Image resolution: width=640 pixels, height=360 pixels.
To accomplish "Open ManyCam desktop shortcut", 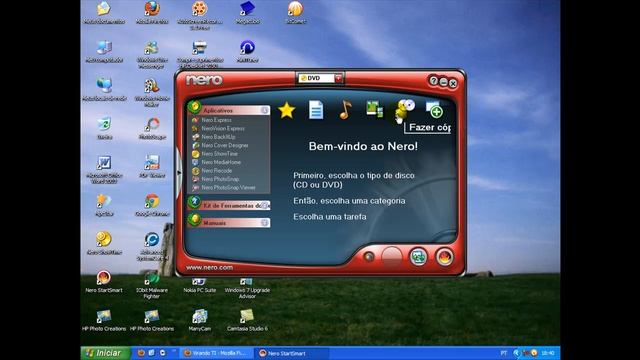I will point(200,320).
